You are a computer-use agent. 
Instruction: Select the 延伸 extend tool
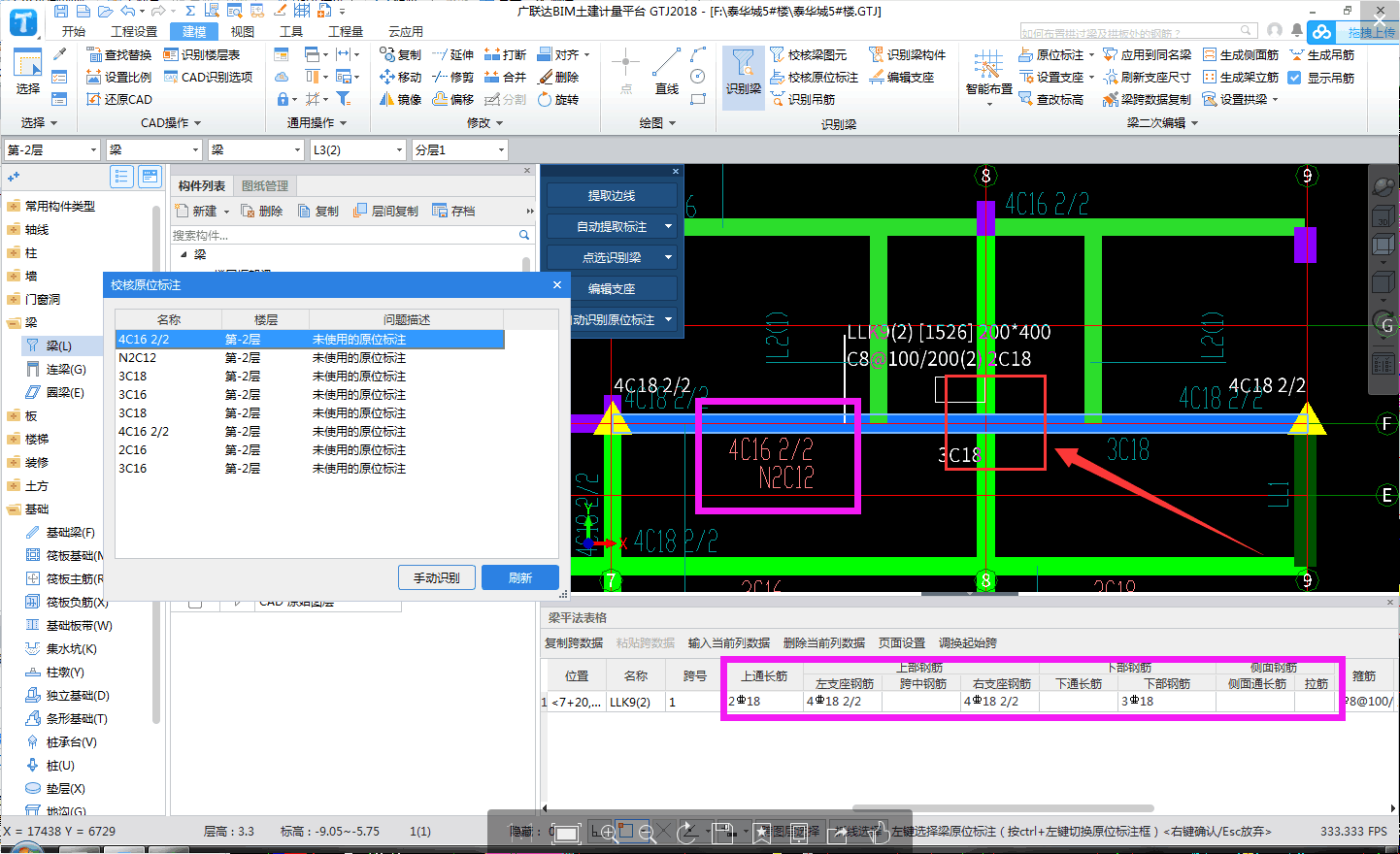pos(453,54)
